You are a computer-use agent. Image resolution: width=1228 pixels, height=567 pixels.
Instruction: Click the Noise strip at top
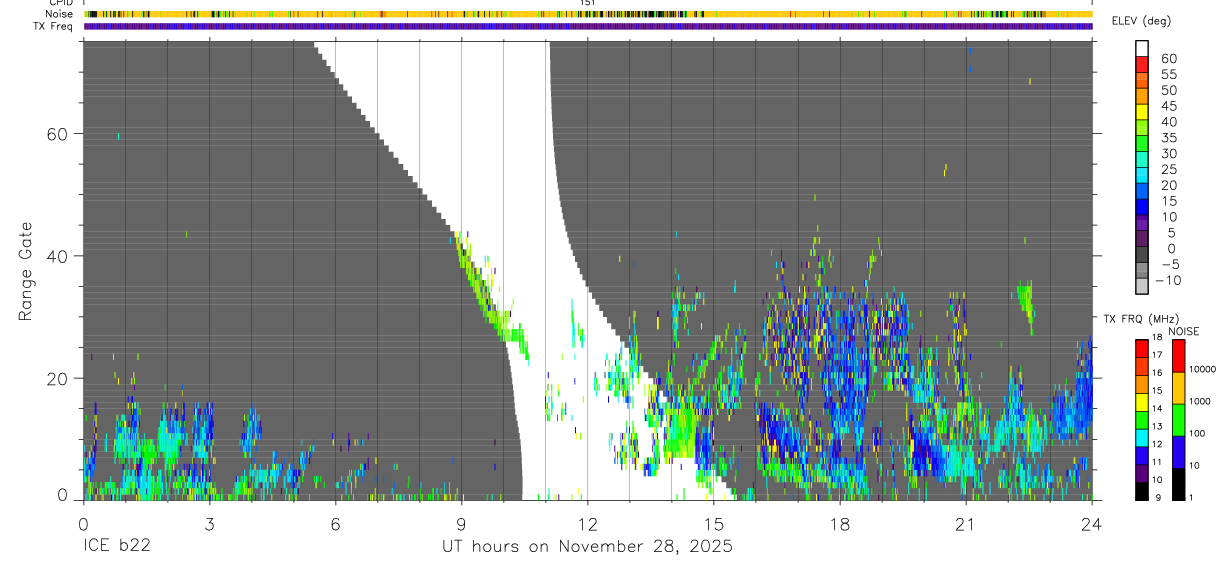(587, 14)
